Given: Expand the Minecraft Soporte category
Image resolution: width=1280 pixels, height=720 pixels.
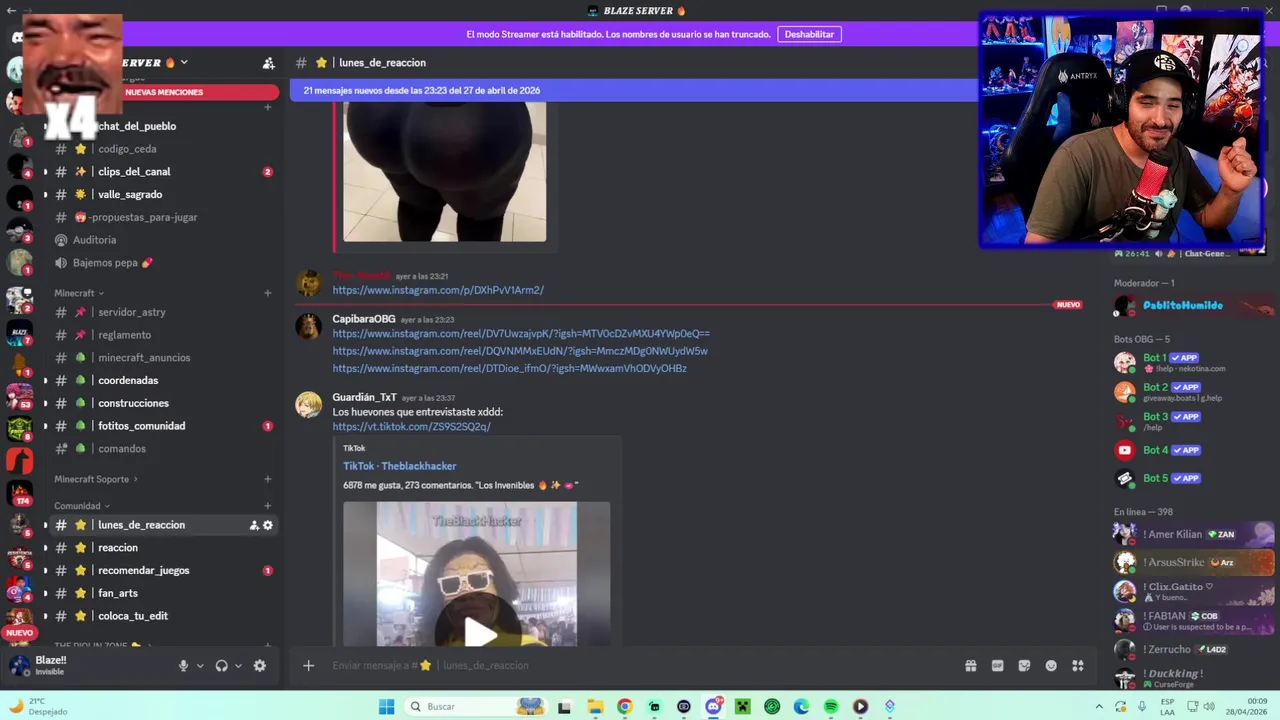Looking at the screenshot, I should click(x=96, y=479).
